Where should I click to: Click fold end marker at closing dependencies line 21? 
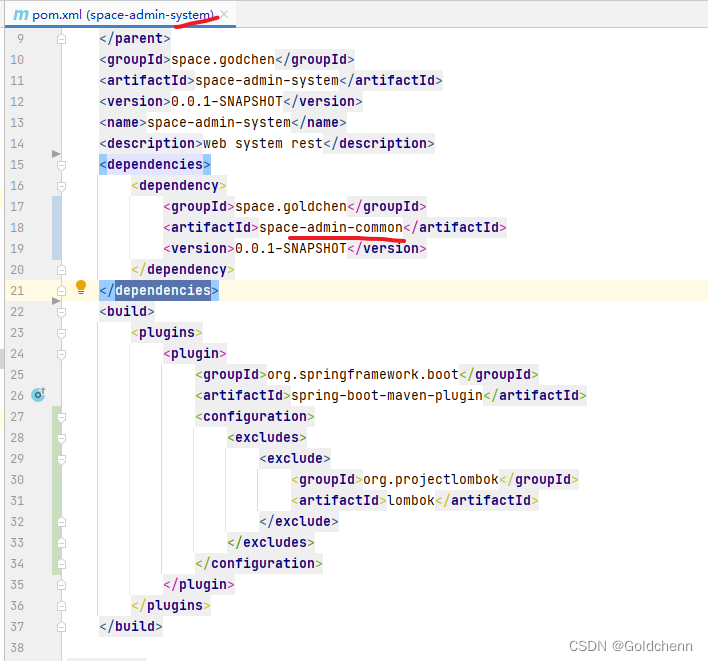(62, 291)
